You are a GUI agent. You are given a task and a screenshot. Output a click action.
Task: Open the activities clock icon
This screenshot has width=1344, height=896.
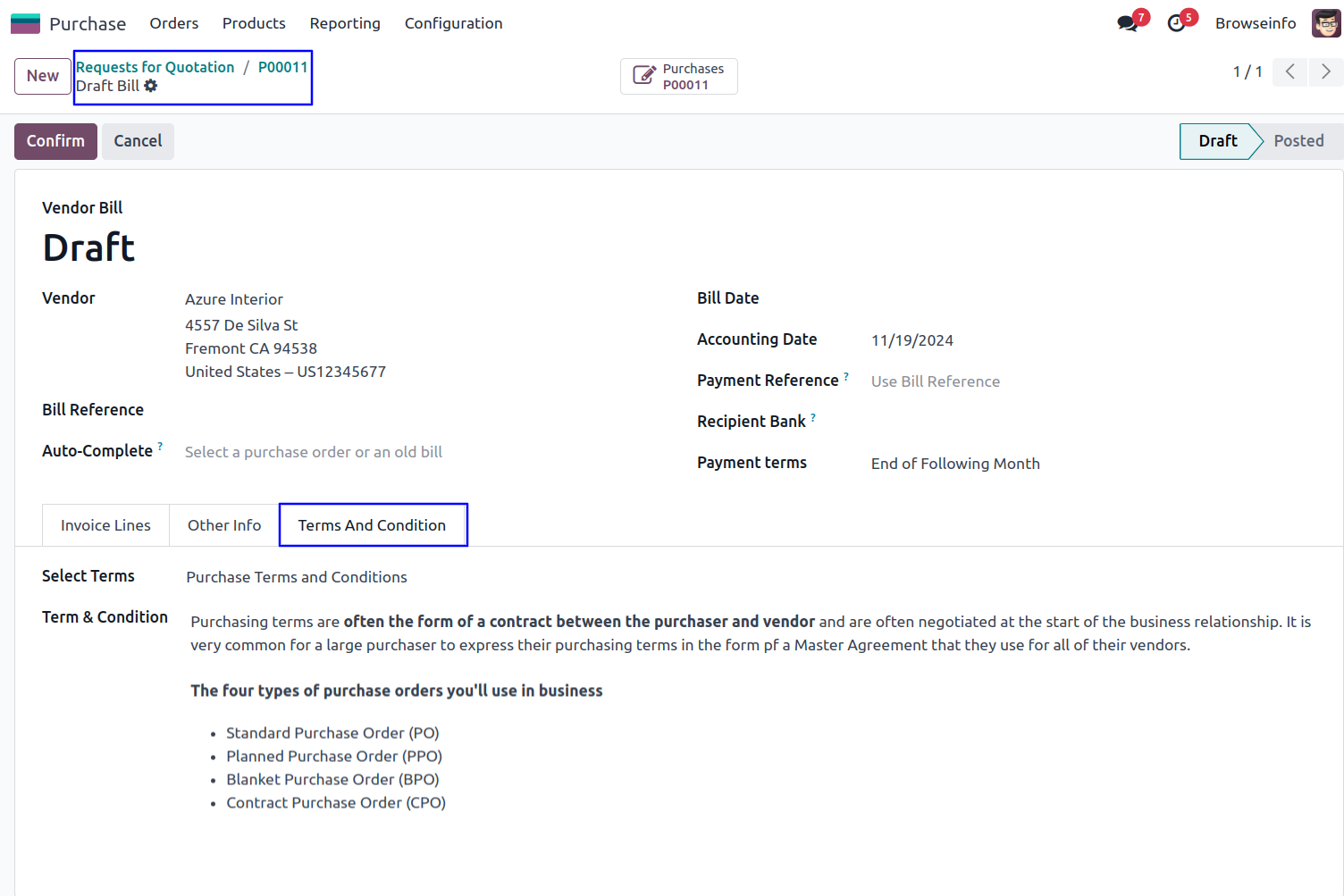click(1177, 23)
